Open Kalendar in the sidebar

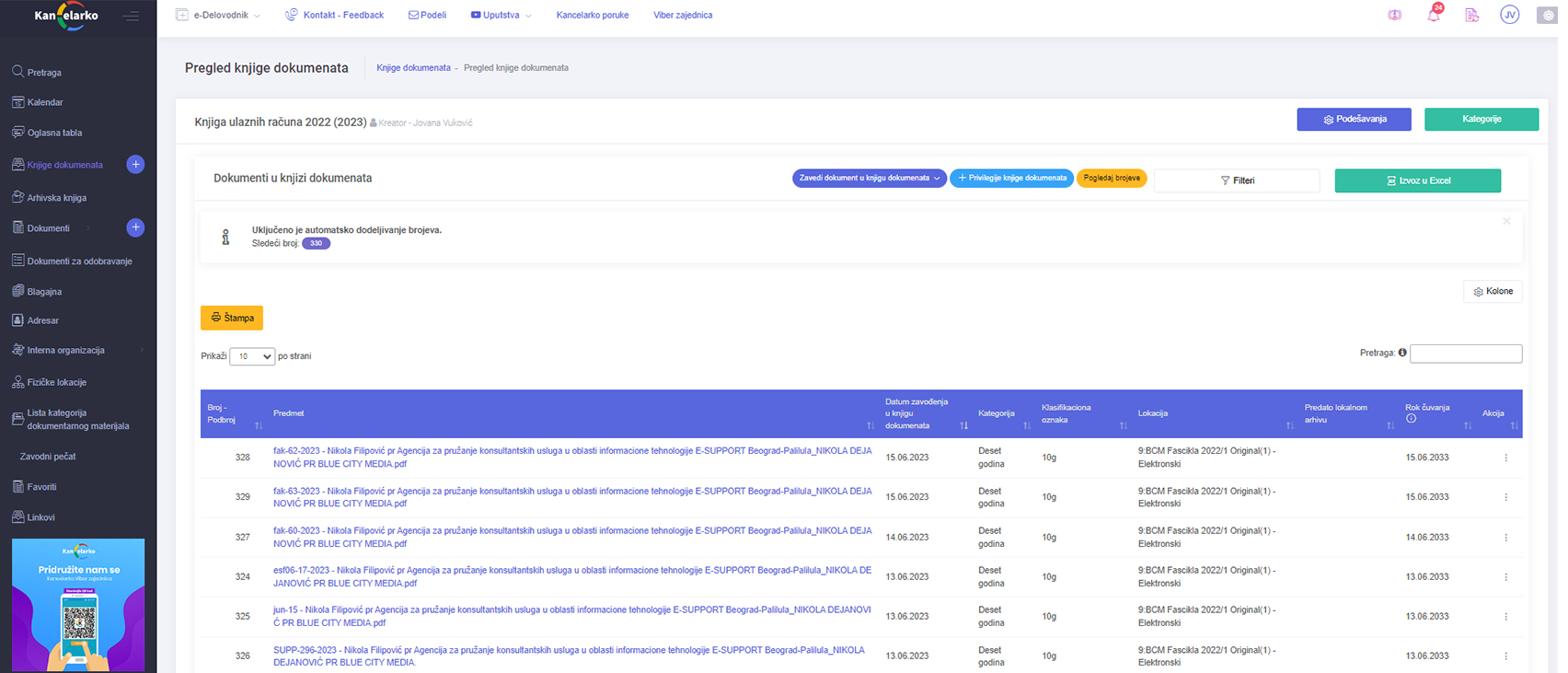coord(45,102)
